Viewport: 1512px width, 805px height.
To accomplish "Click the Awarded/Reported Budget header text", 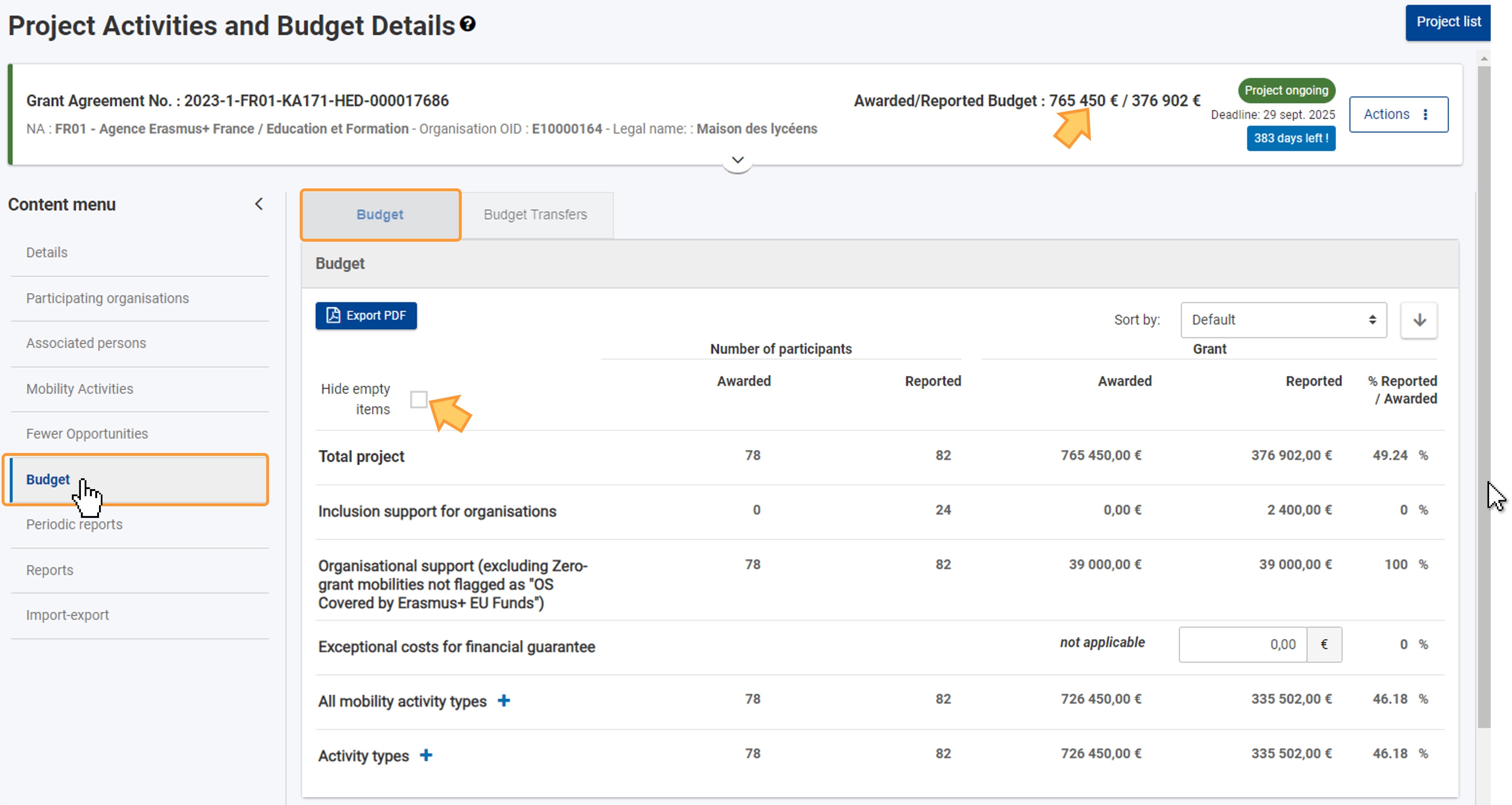I will [1027, 101].
